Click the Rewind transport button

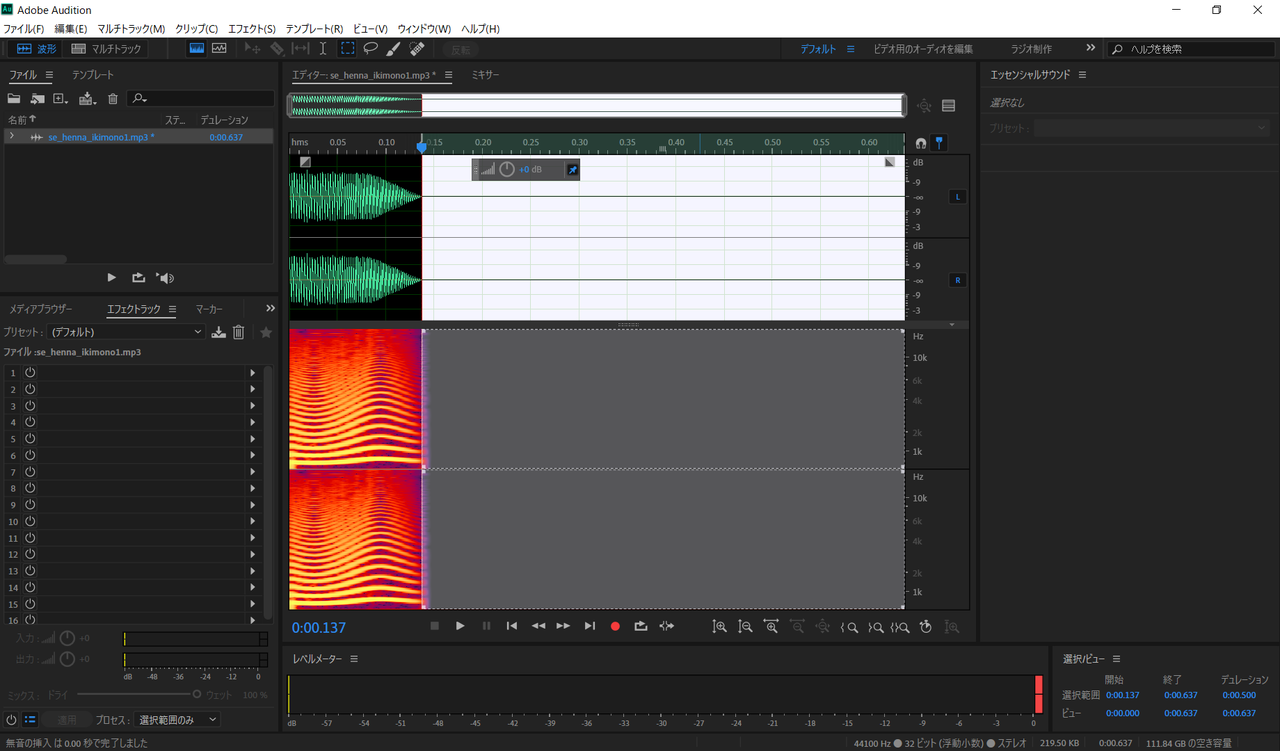[x=538, y=626]
